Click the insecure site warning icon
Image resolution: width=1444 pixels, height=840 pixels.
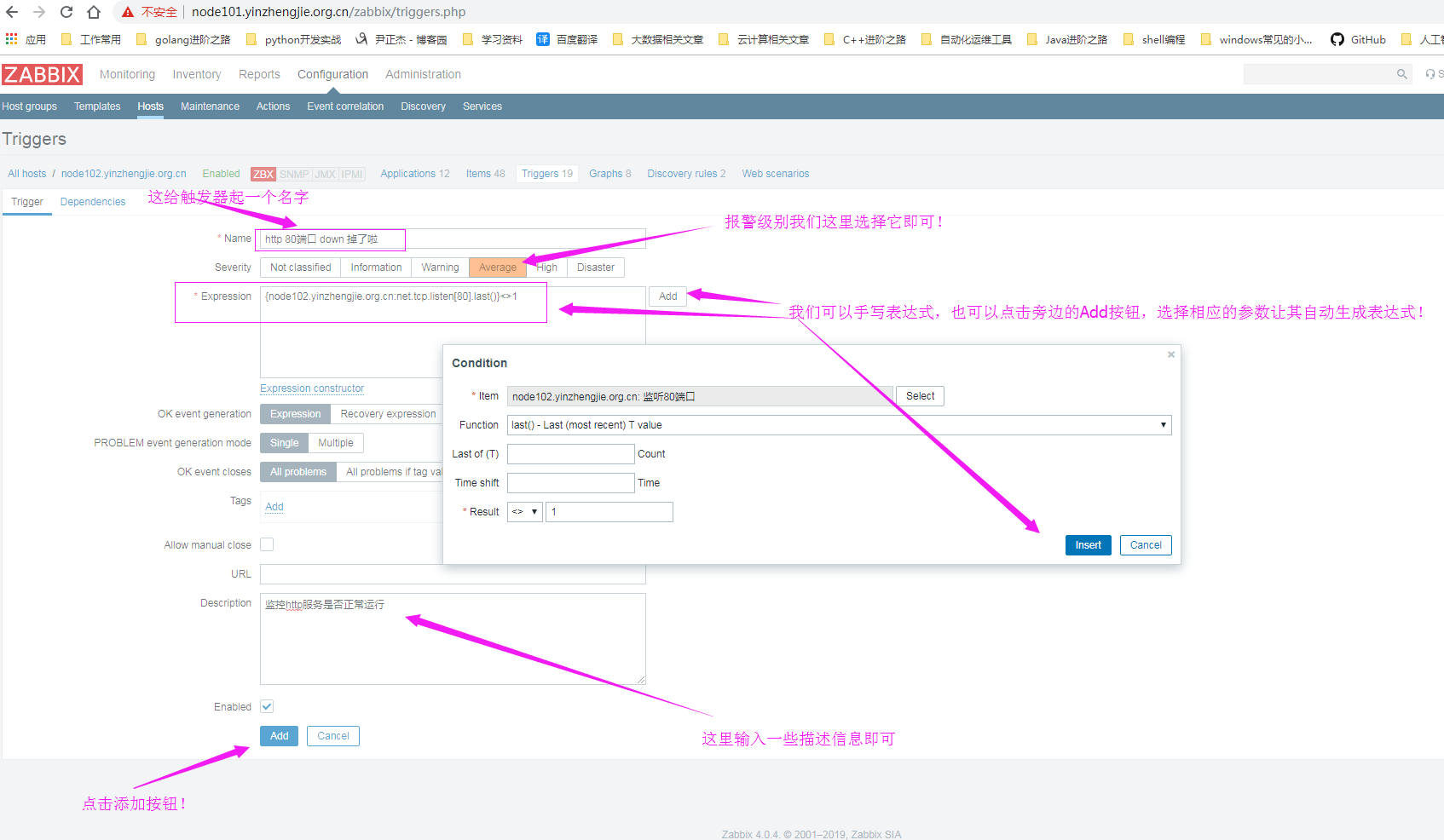128,12
